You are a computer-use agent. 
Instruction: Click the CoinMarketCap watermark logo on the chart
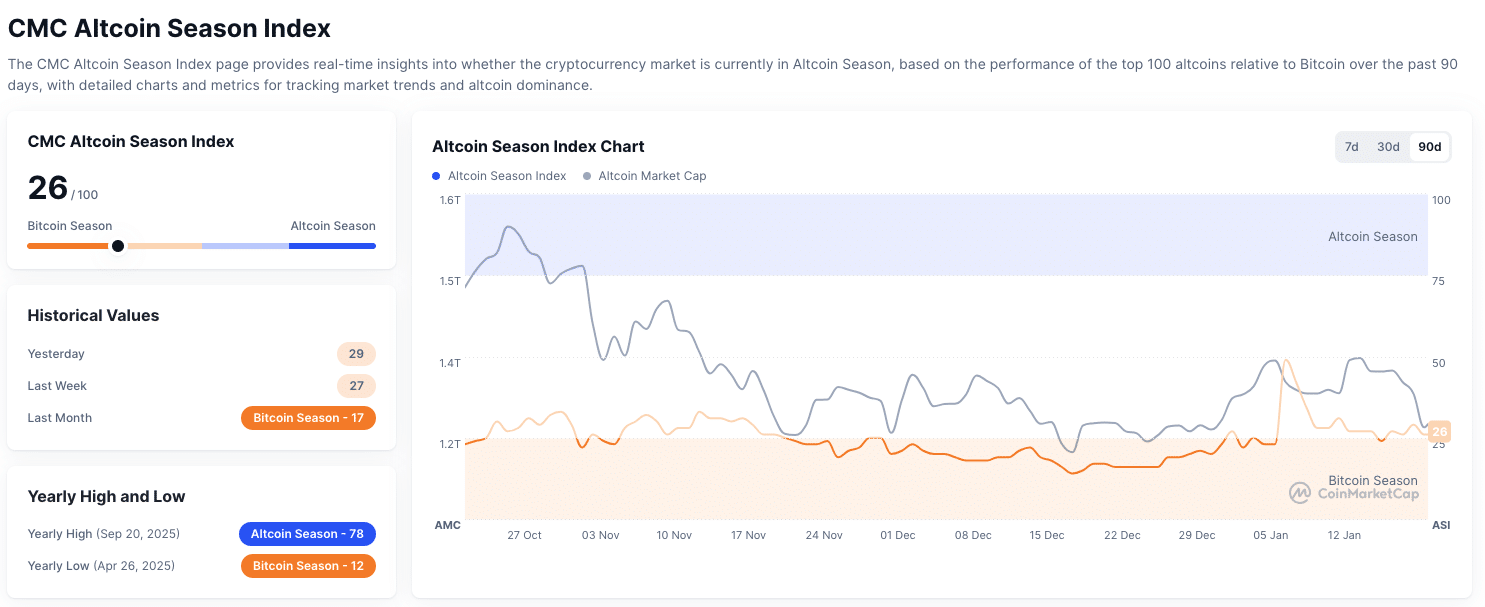point(1300,492)
